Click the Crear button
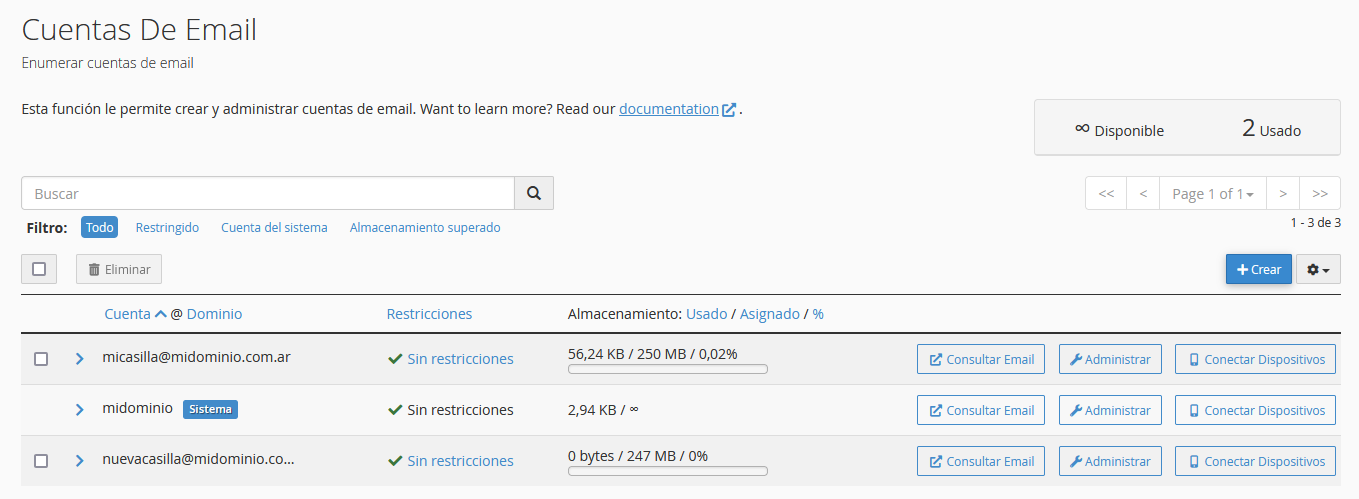The width and height of the screenshot is (1359, 499). (1258, 269)
